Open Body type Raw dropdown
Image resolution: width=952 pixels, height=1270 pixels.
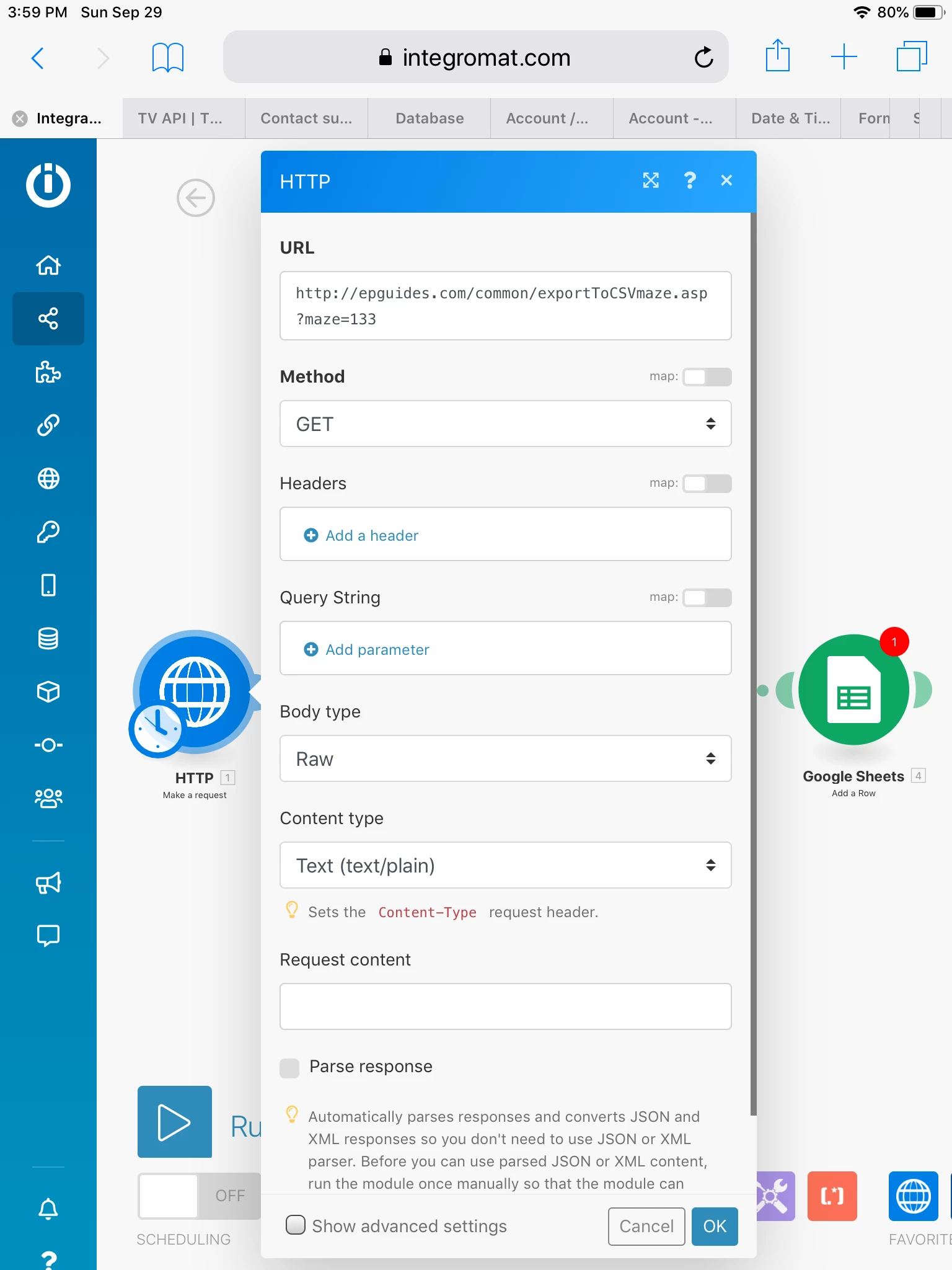point(506,758)
